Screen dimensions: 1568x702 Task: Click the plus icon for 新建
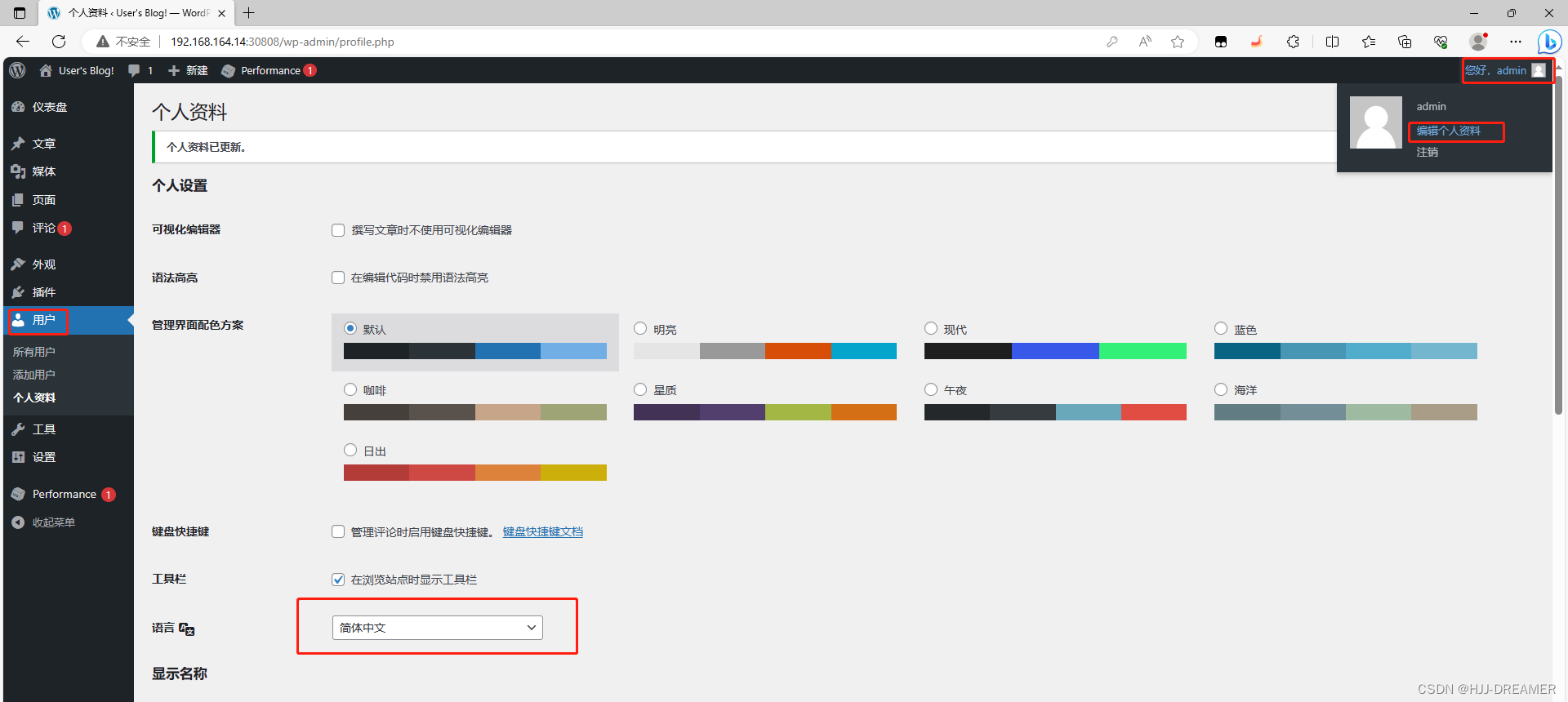(173, 71)
